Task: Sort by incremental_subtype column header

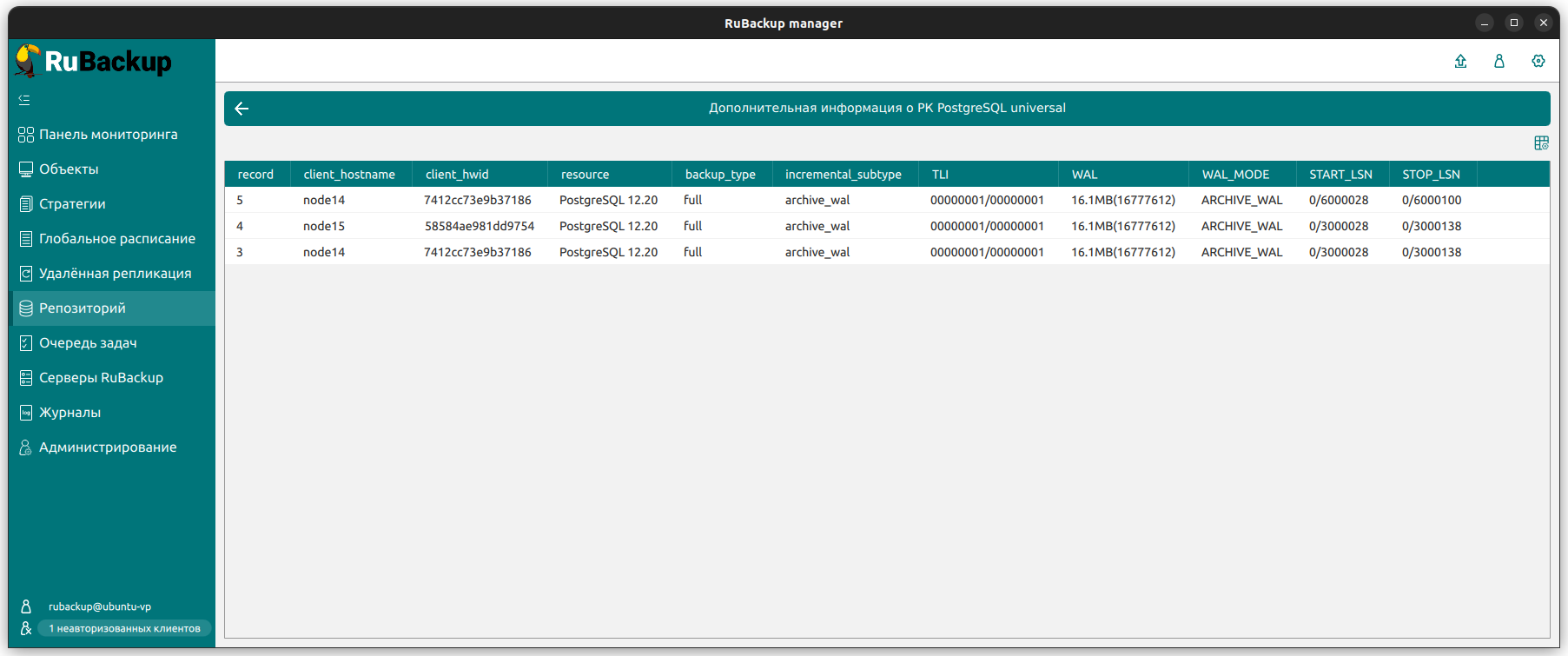Action: coord(844,175)
